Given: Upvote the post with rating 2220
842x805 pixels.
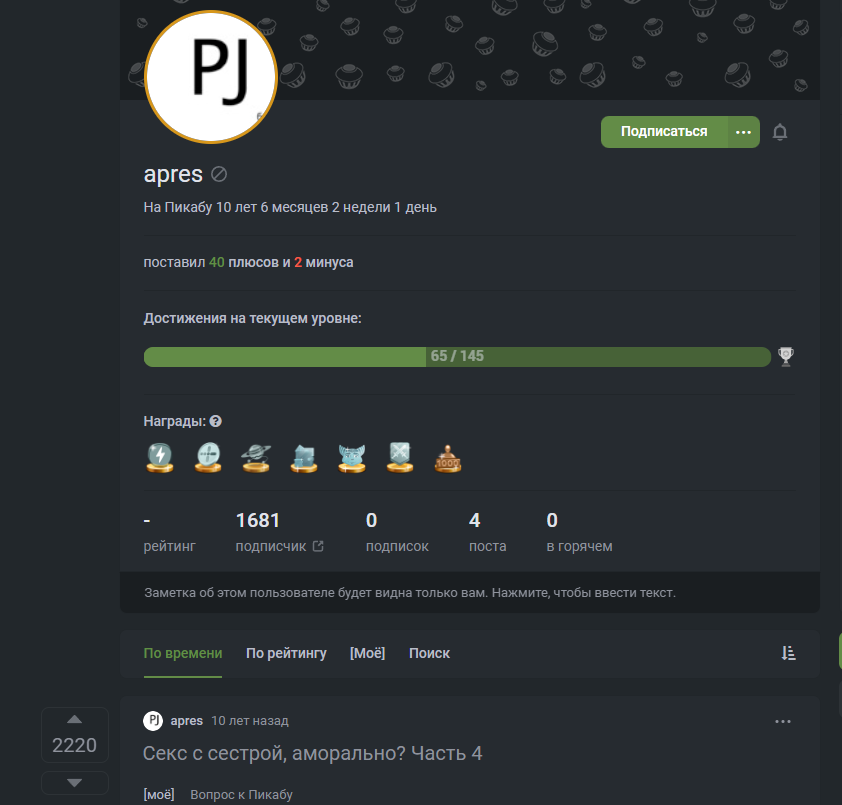Looking at the screenshot, I should 75,720.
